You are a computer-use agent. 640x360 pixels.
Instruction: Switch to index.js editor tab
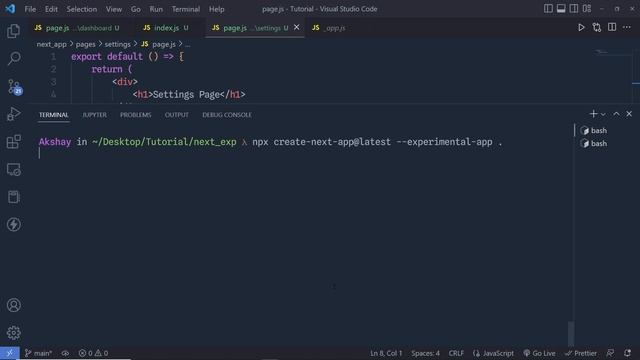(166, 28)
